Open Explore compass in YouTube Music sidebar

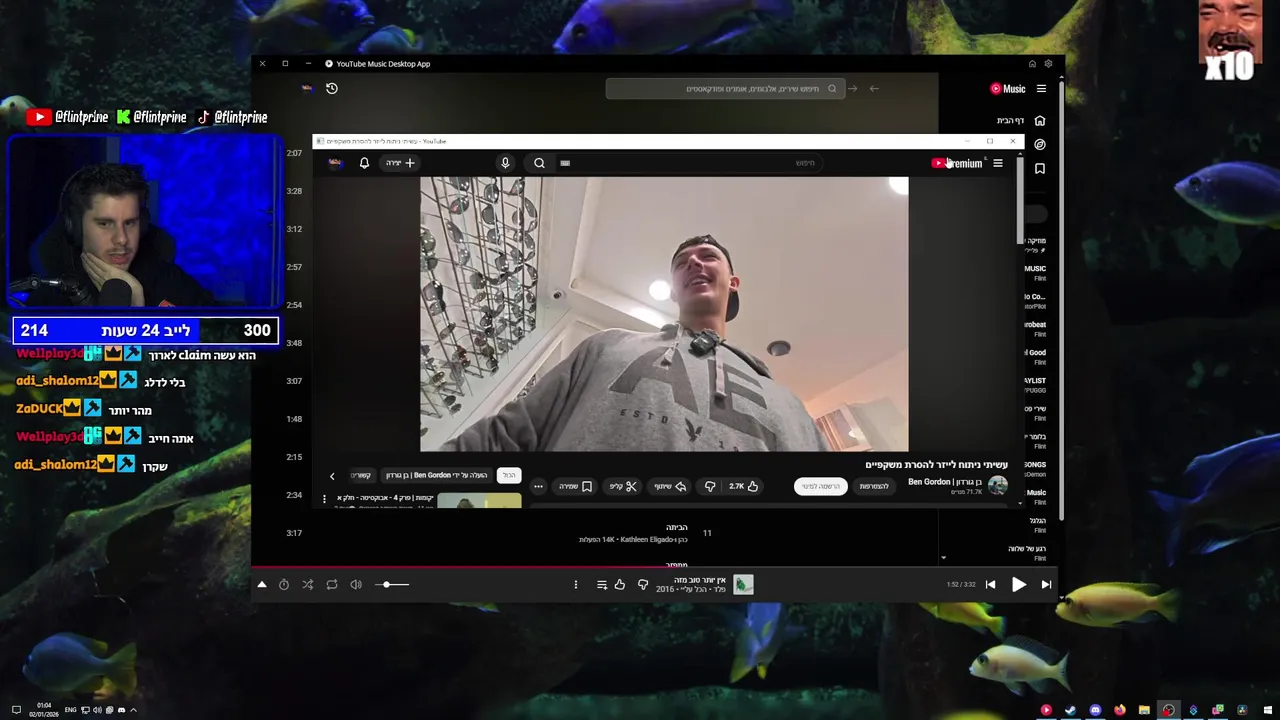pyautogui.click(x=1040, y=144)
